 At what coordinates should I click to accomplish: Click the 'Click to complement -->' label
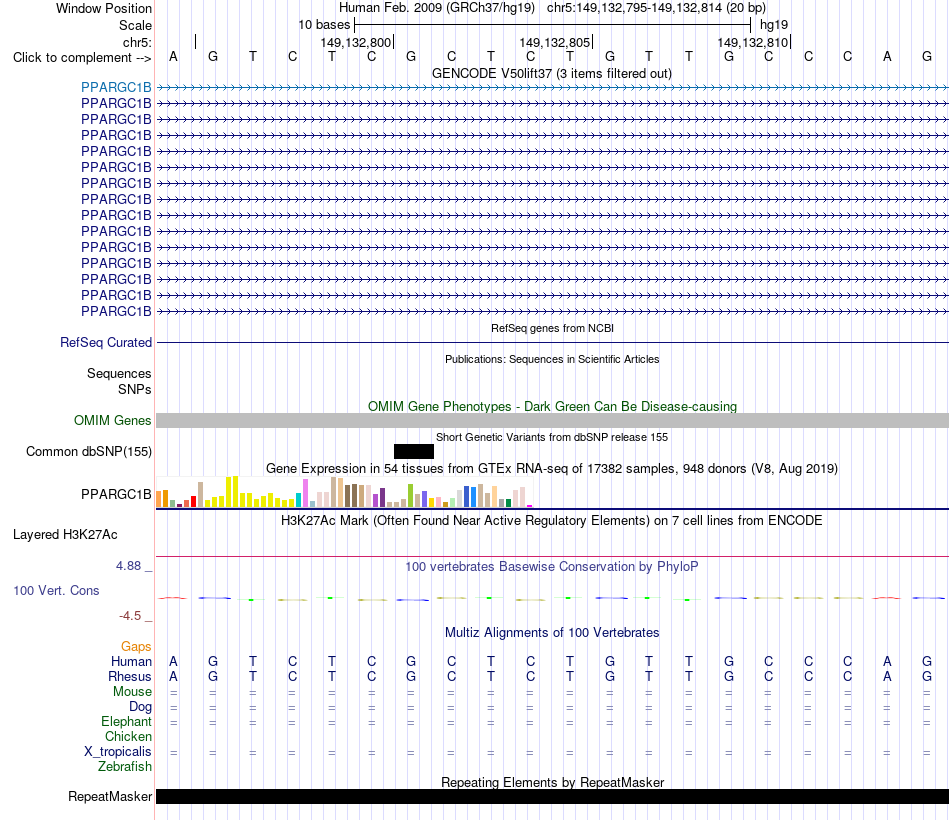click(82, 58)
